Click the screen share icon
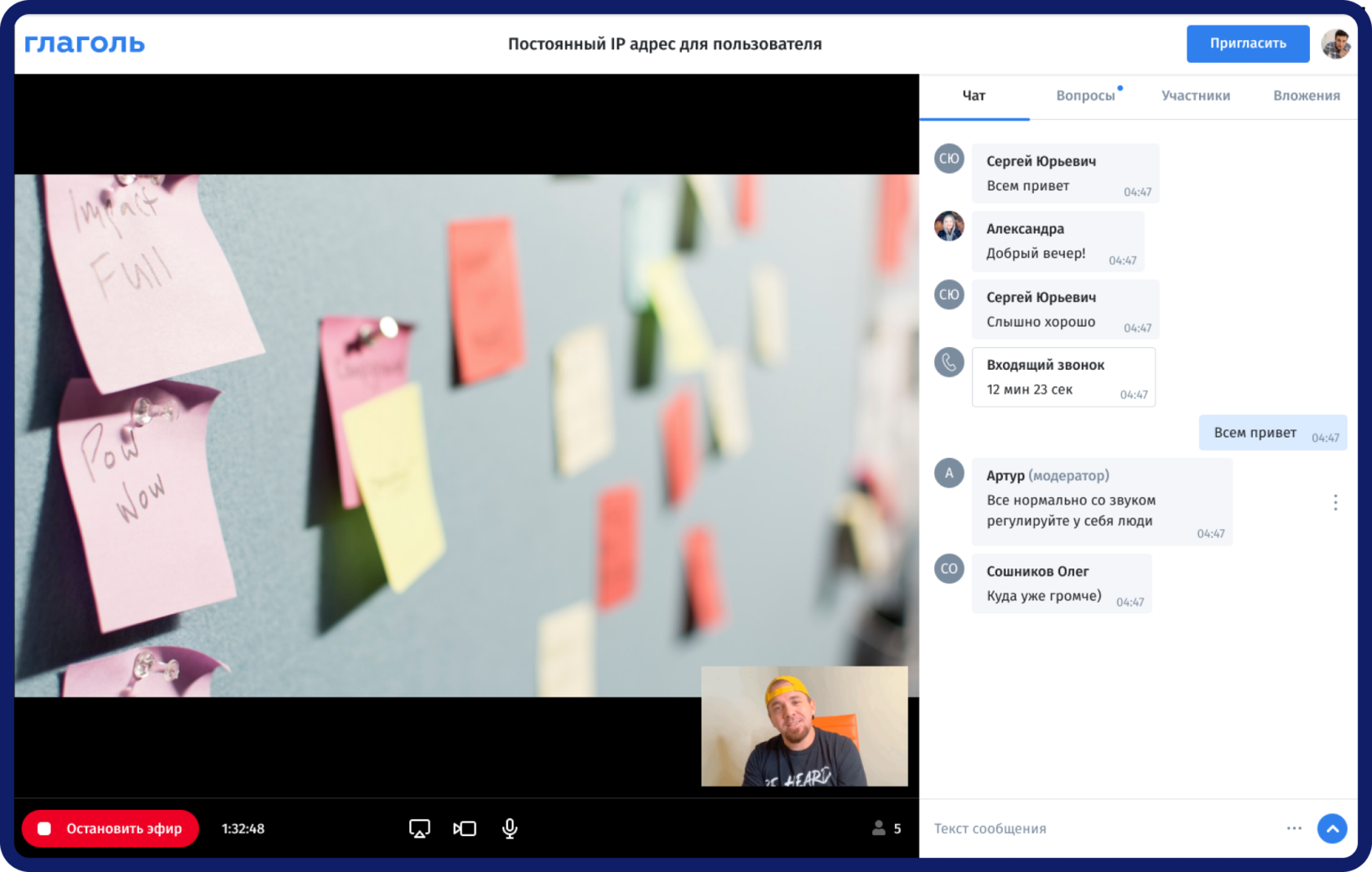Image resolution: width=1372 pixels, height=872 pixels. [419, 829]
